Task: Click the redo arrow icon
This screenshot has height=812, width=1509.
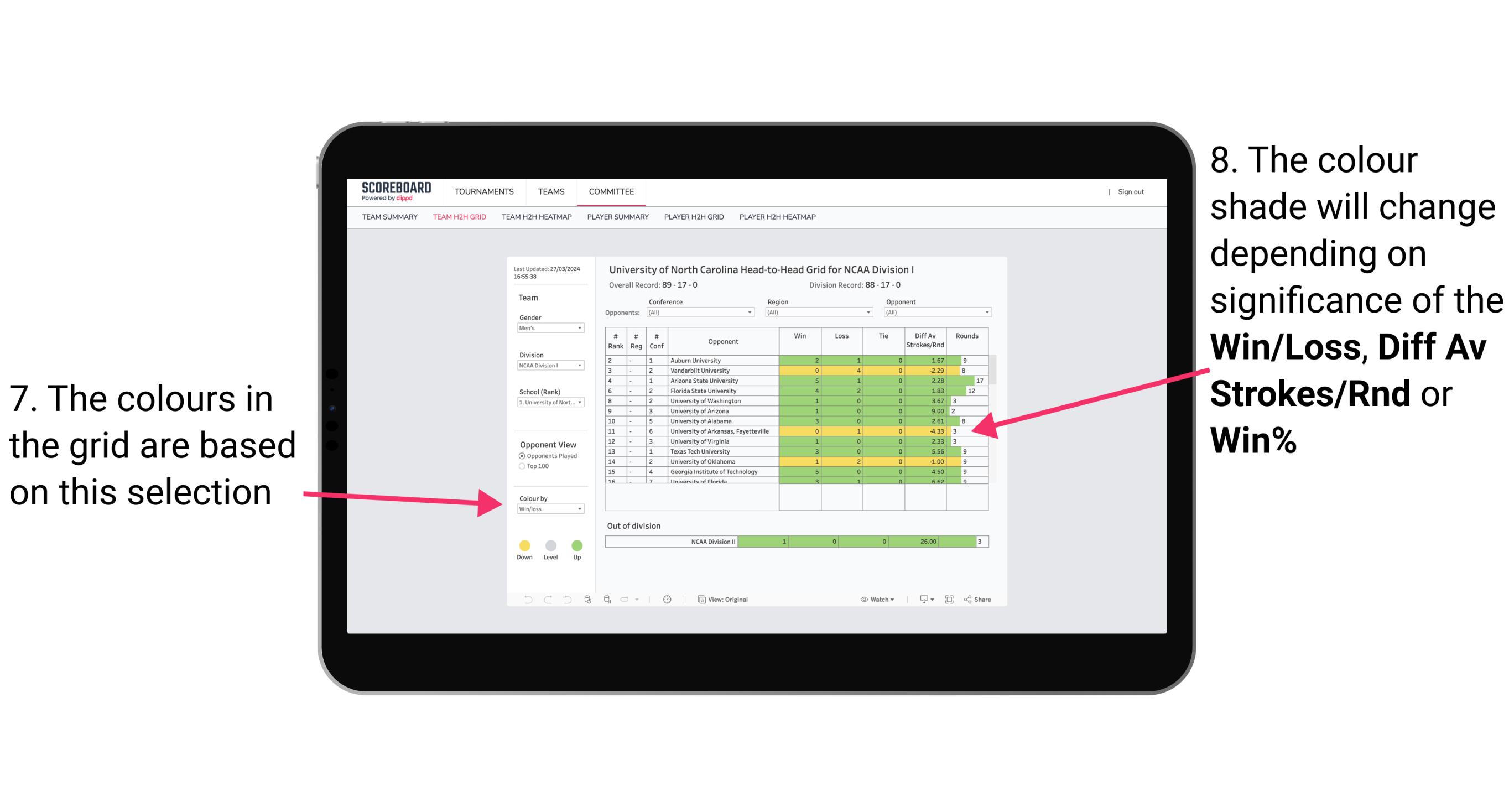Action: [x=546, y=599]
